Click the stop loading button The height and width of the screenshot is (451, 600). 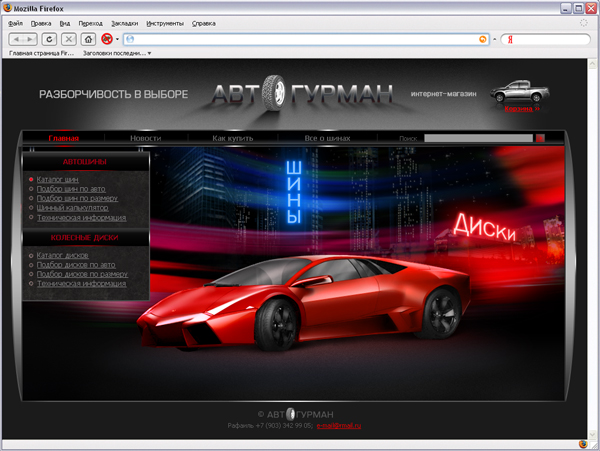click(x=68, y=39)
